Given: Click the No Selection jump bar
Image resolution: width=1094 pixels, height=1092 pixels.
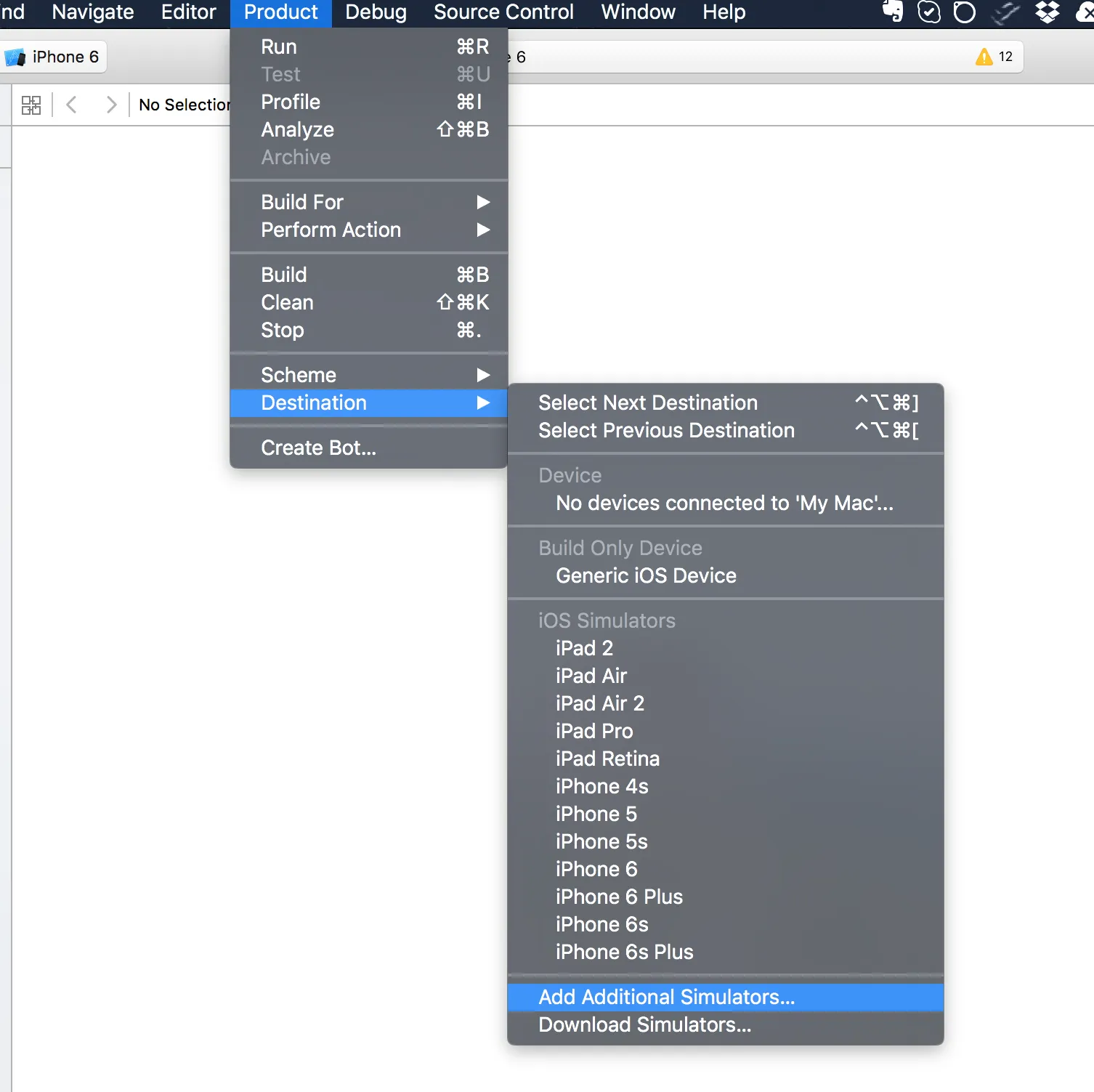Looking at the screenshot, I should tap(185, 105).
